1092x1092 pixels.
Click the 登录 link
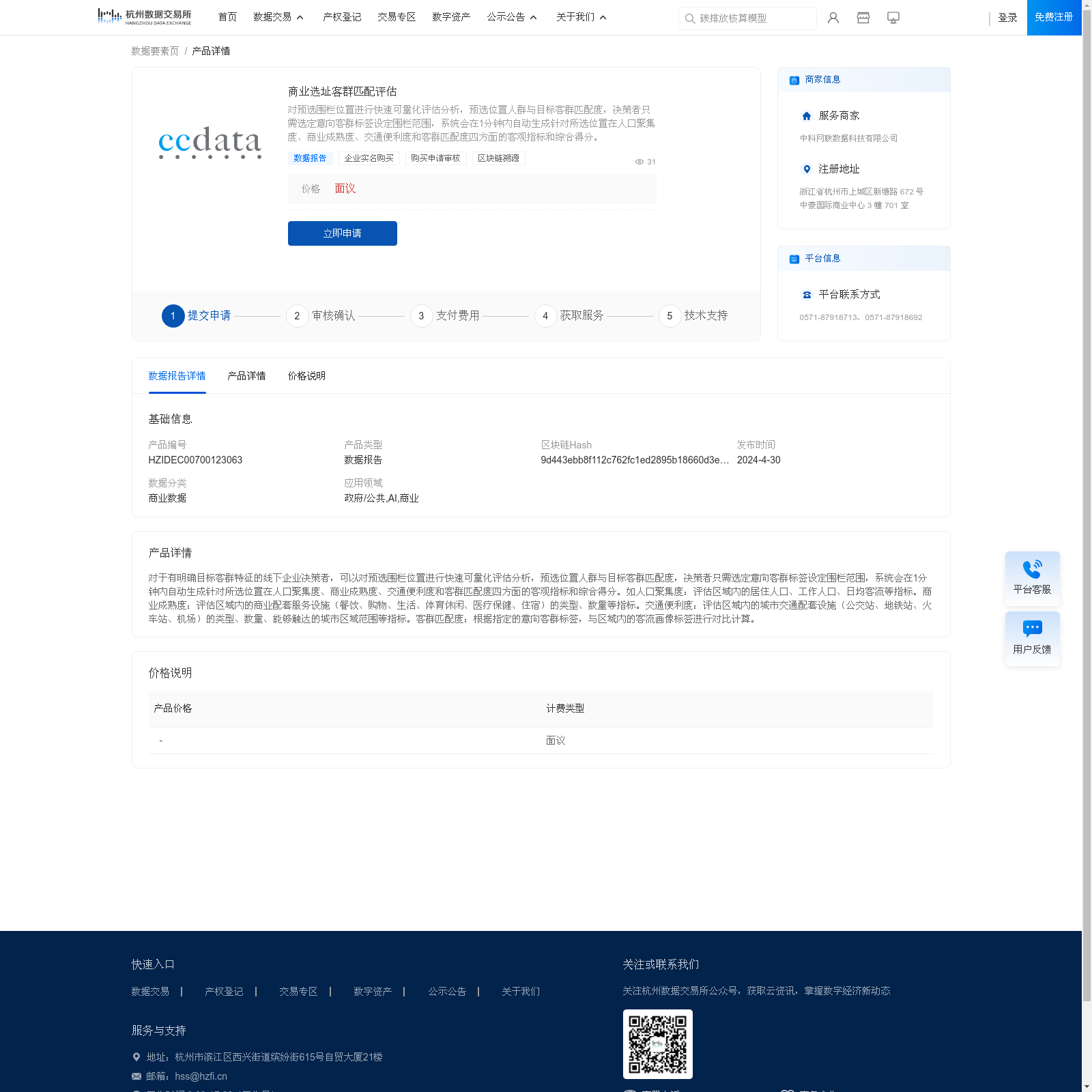pyautogui.click(x=1007, y=18)
